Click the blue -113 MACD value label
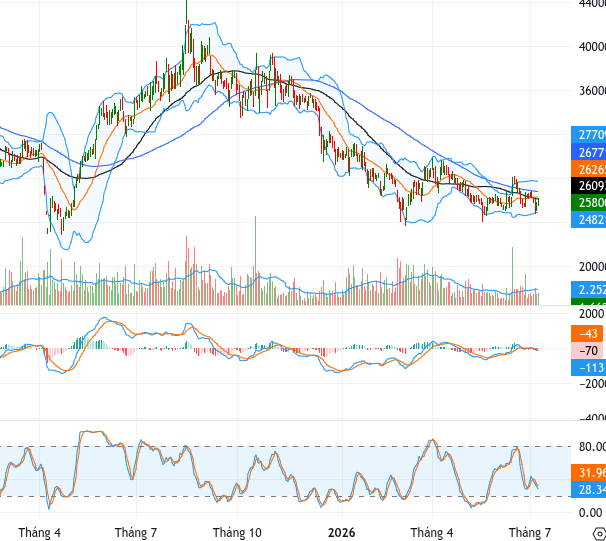This screenshot has height=541, width=606. pos(589,367)
